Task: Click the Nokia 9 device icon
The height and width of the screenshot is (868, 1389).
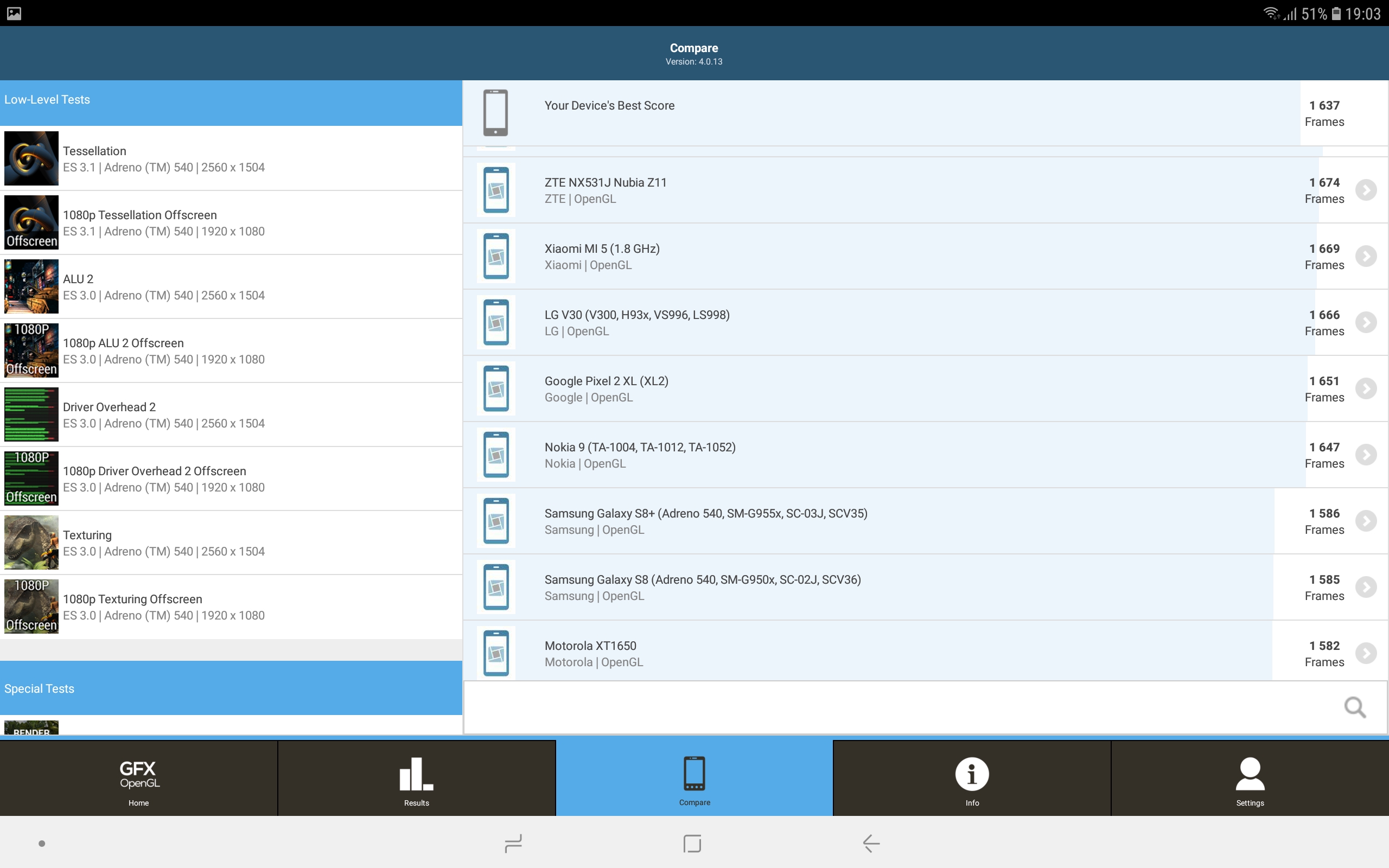Action: (x=496, y=455)
